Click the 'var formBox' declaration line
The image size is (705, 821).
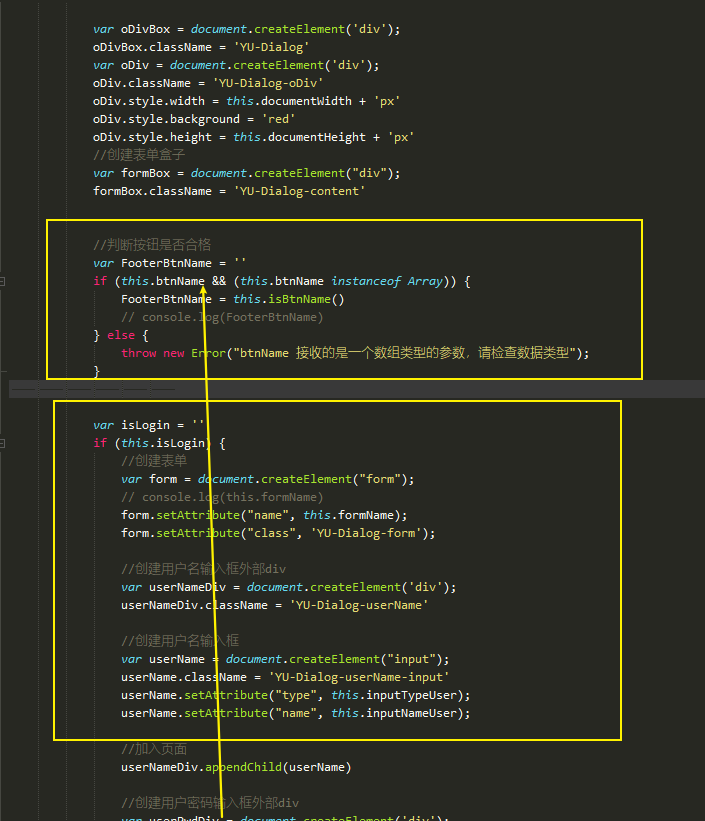[247, 173]
